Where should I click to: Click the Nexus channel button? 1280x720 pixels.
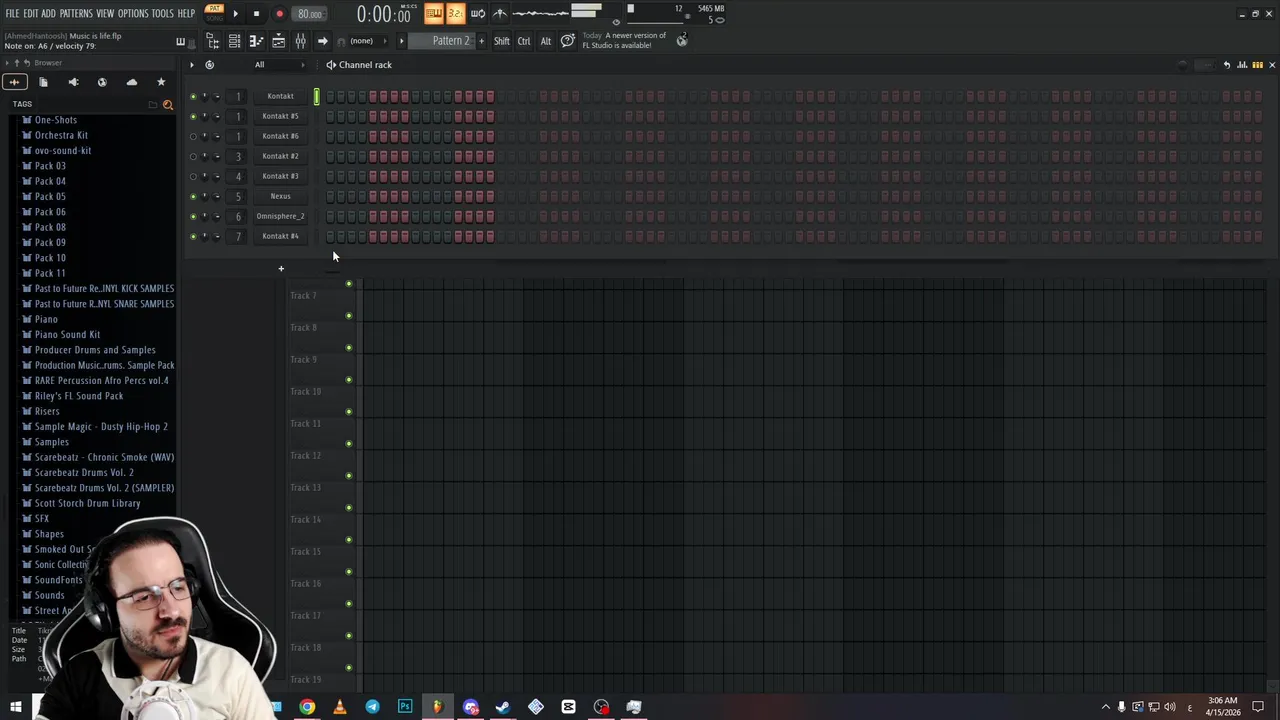(x=280, y=196)
